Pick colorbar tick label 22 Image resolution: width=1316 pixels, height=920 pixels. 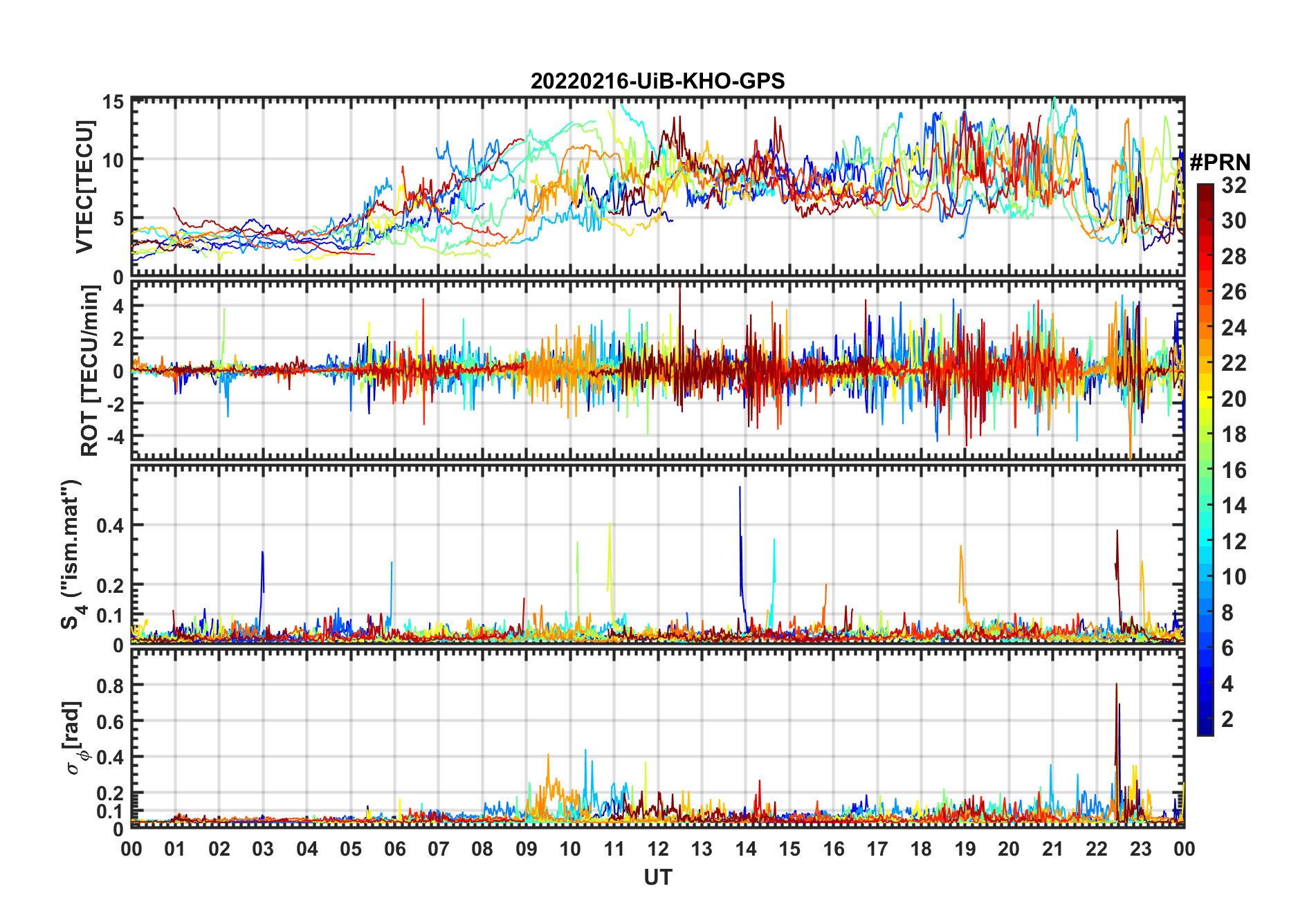1234,363
